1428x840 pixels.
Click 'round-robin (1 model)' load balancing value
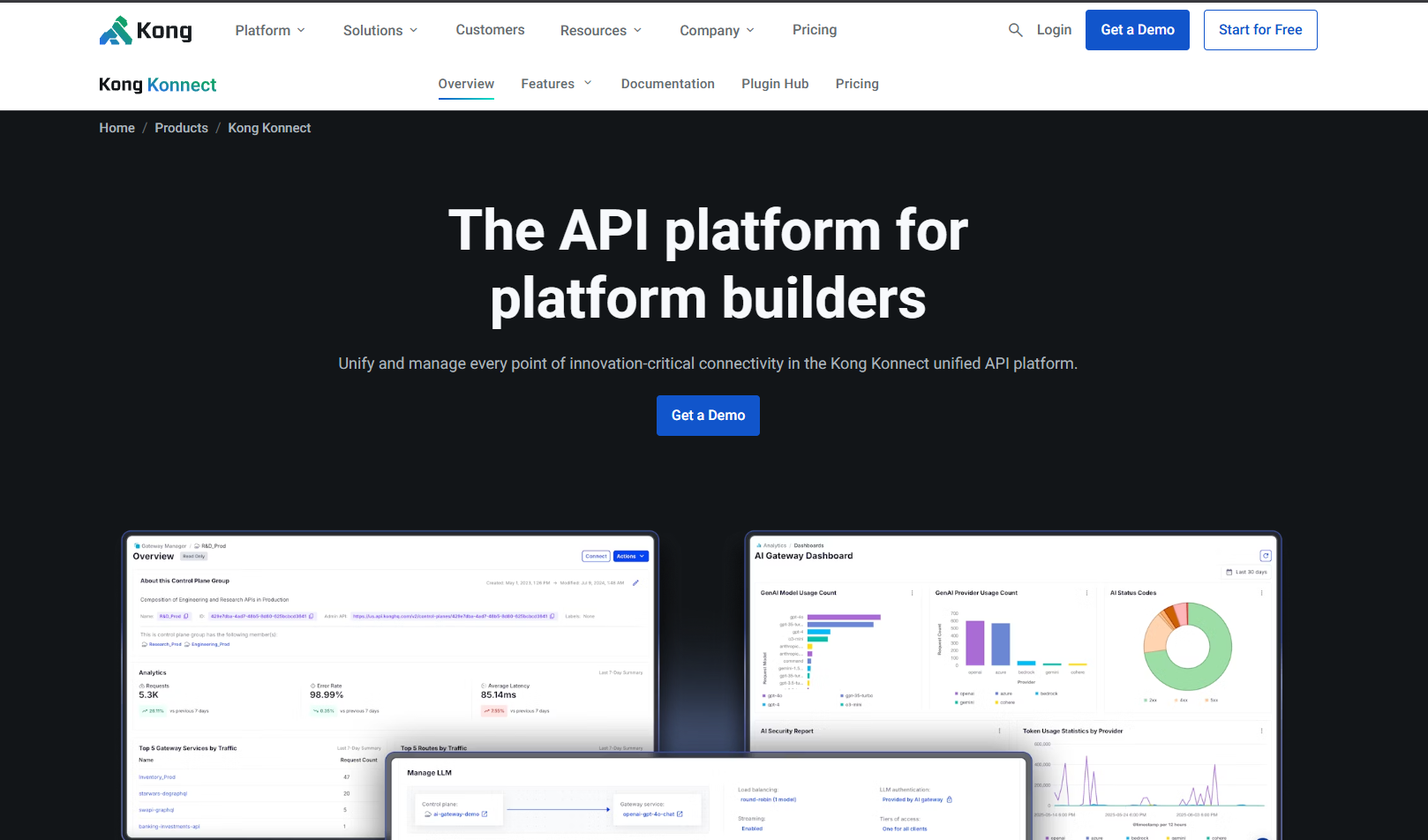(x=768, y=799)
